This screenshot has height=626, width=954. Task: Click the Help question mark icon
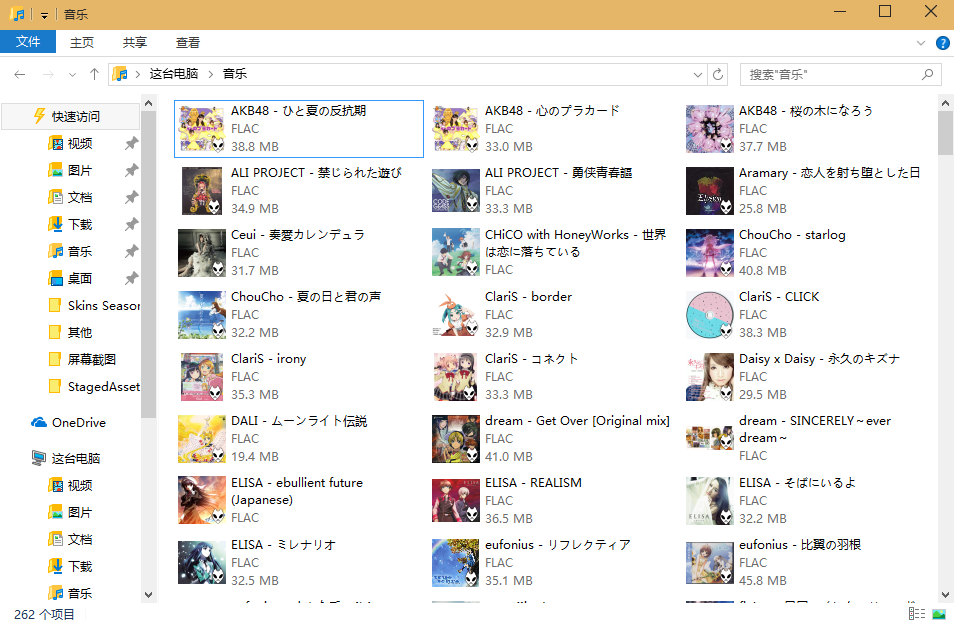[942, 43]
